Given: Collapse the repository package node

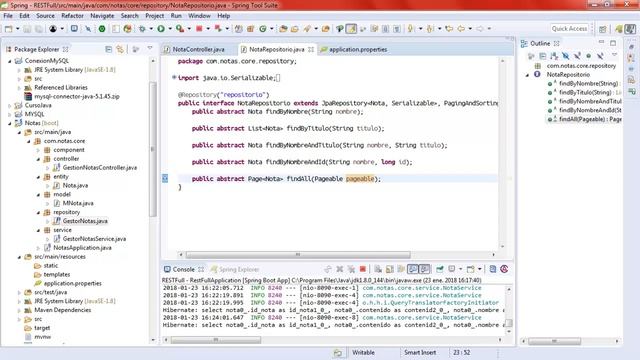Looking at the screenshot, I should click(x=38, y=212).
